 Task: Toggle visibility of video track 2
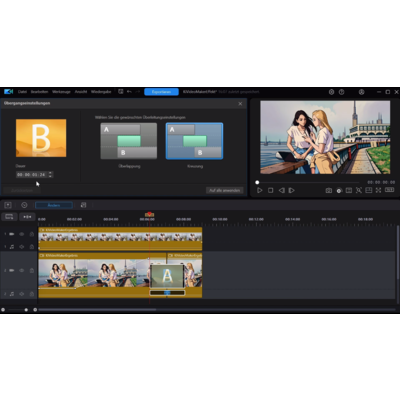click(22, 270)
